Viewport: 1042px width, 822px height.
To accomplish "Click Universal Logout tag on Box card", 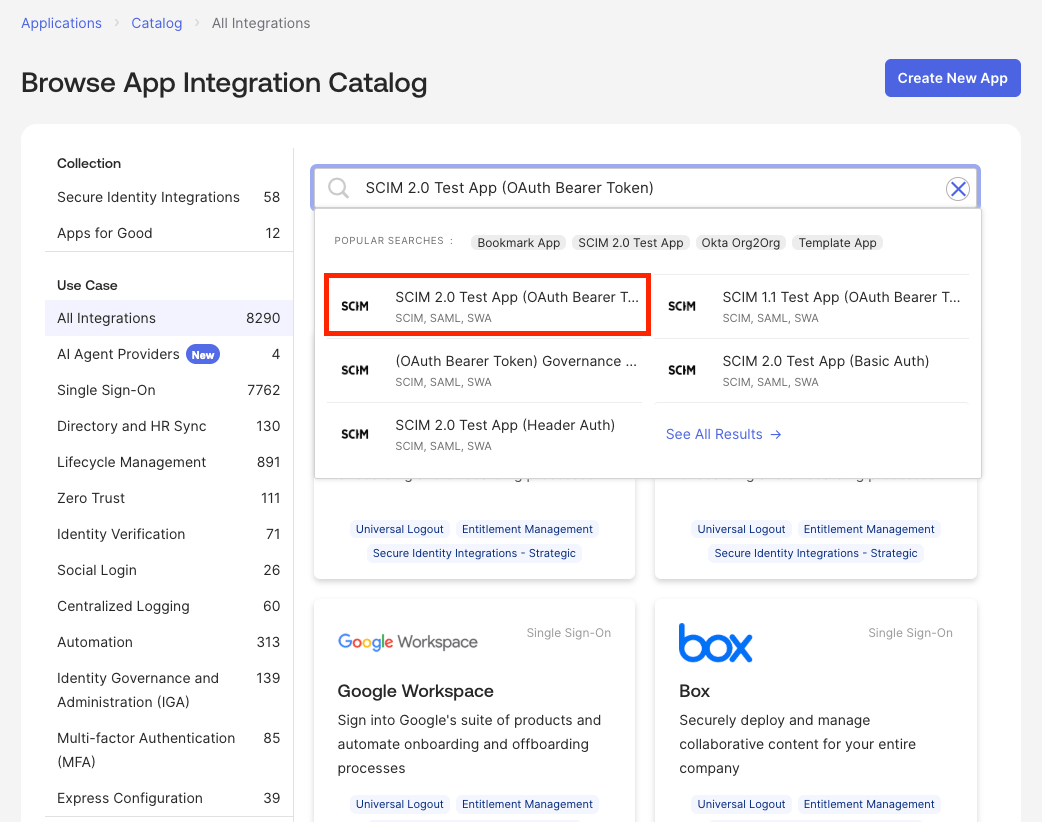I will pos(741,804).
